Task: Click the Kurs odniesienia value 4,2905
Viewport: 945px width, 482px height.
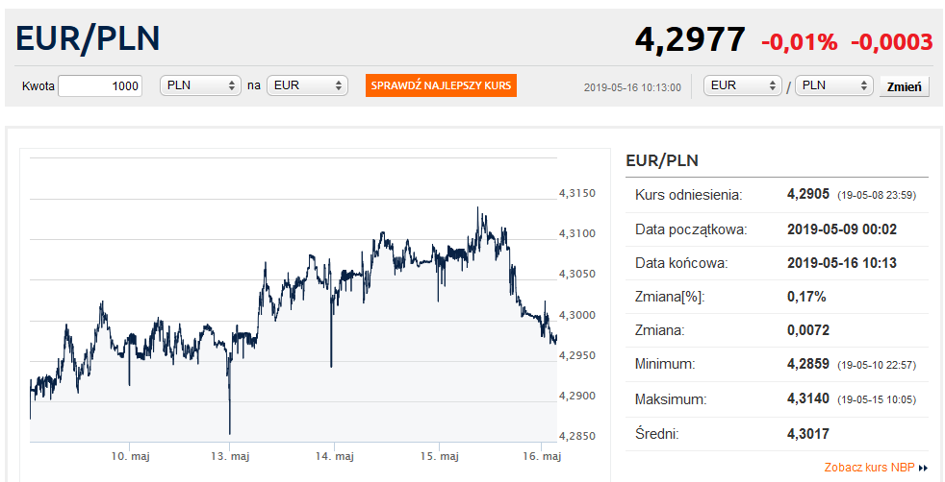Action: [808, 194]
